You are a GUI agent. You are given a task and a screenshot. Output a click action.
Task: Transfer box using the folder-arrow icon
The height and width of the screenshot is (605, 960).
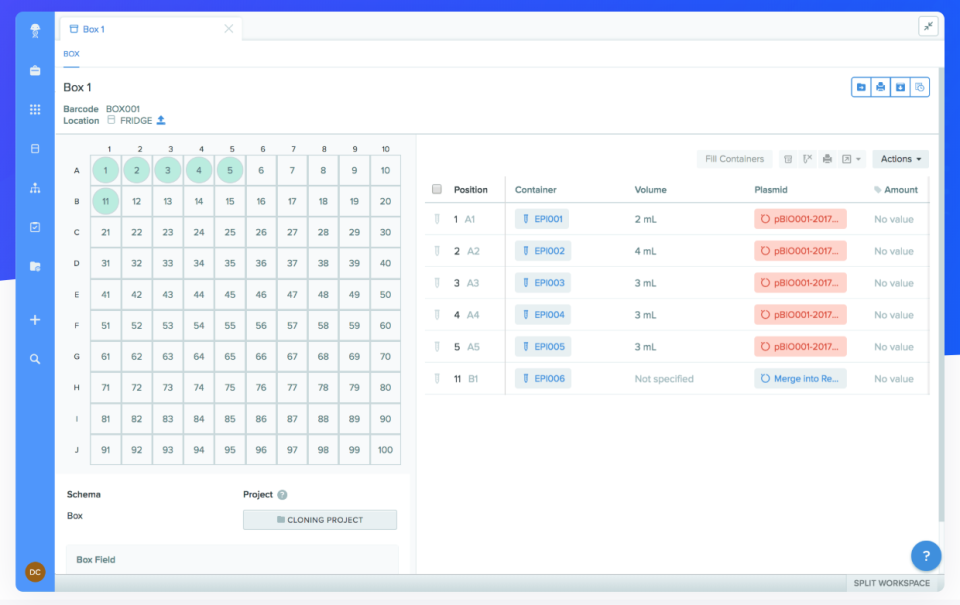[x=861, y=87]
